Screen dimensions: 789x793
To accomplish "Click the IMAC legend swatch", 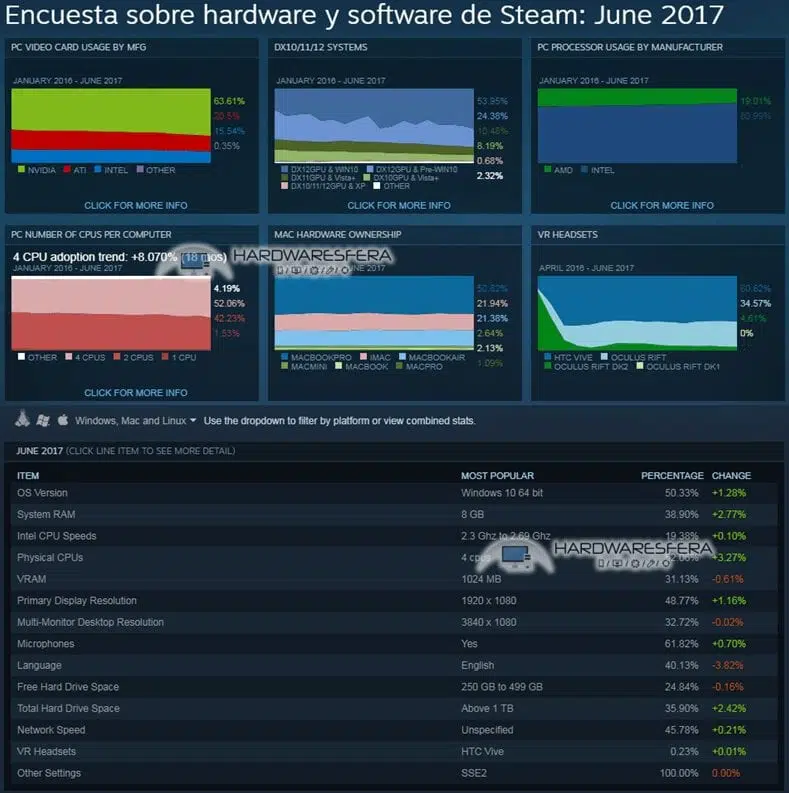I will 363,357.
